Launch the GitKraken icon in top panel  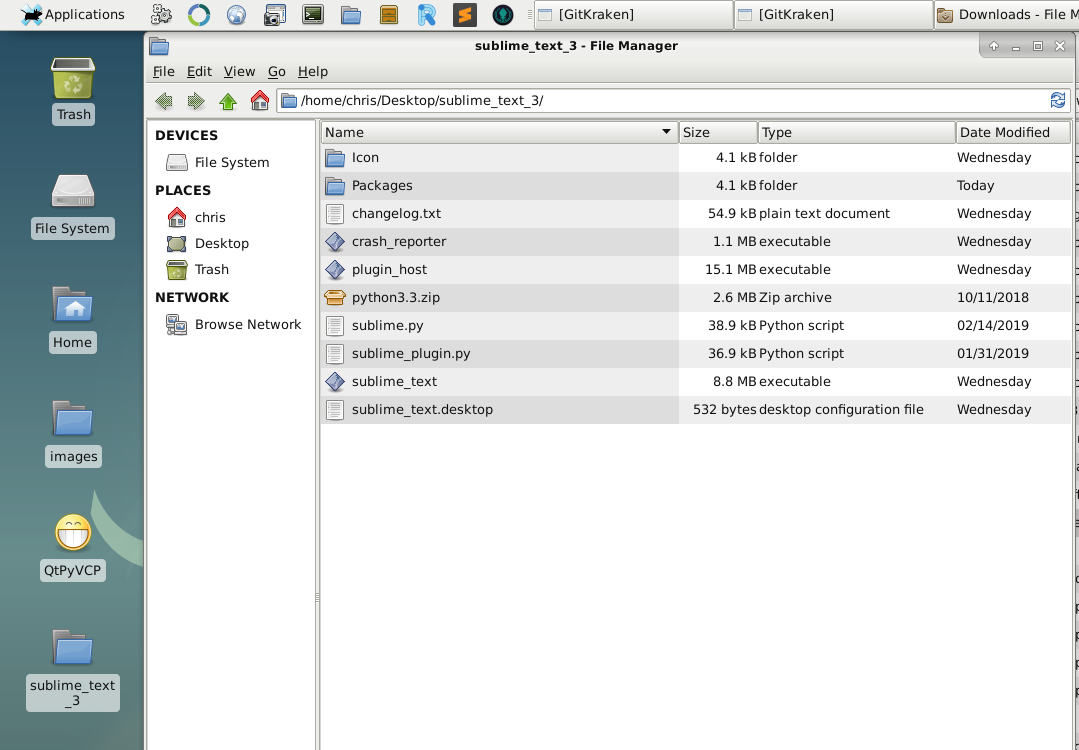[503, 14]
